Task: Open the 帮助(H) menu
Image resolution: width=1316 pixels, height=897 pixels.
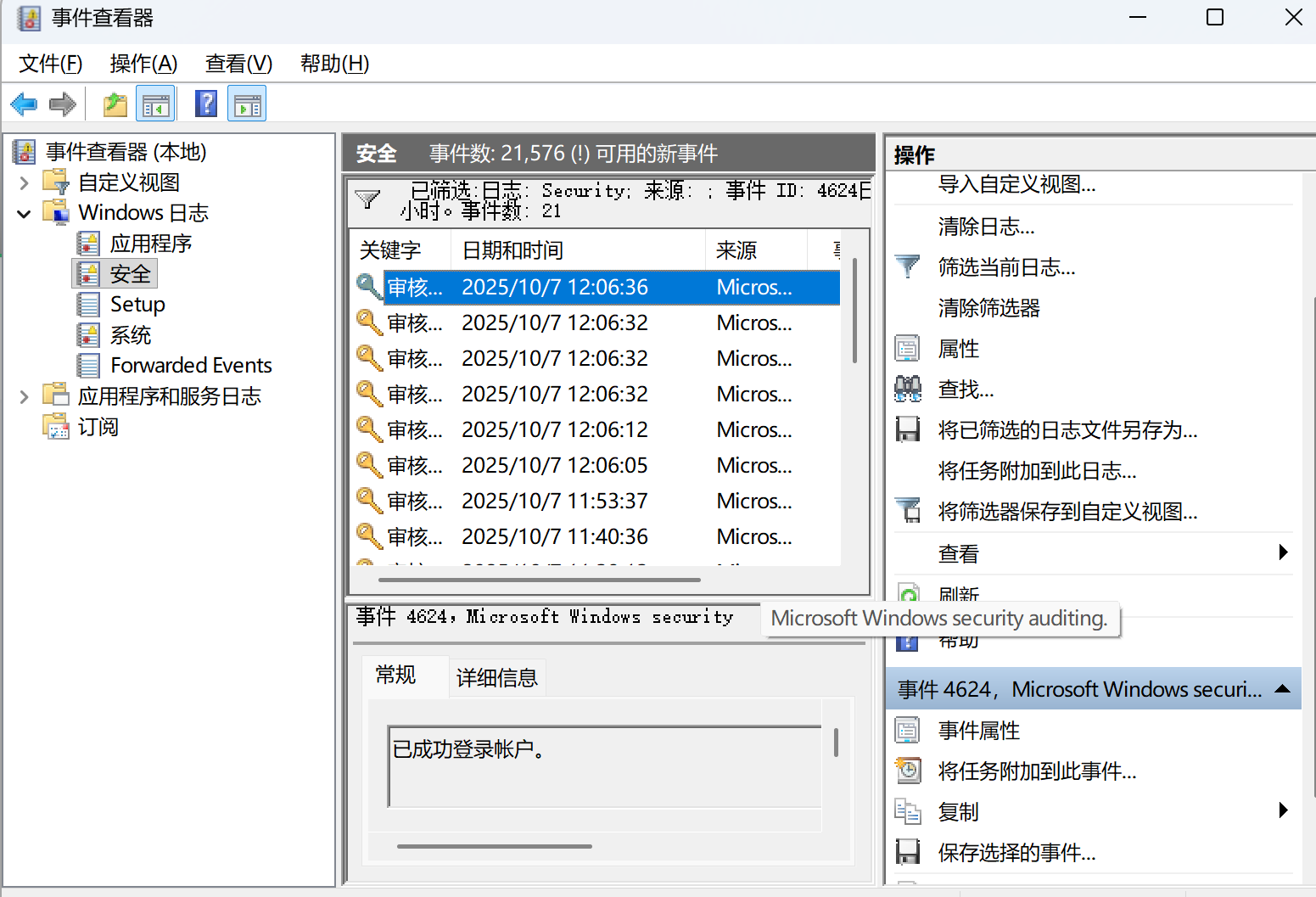Action: pyautogui.click(x=334, y=64)
